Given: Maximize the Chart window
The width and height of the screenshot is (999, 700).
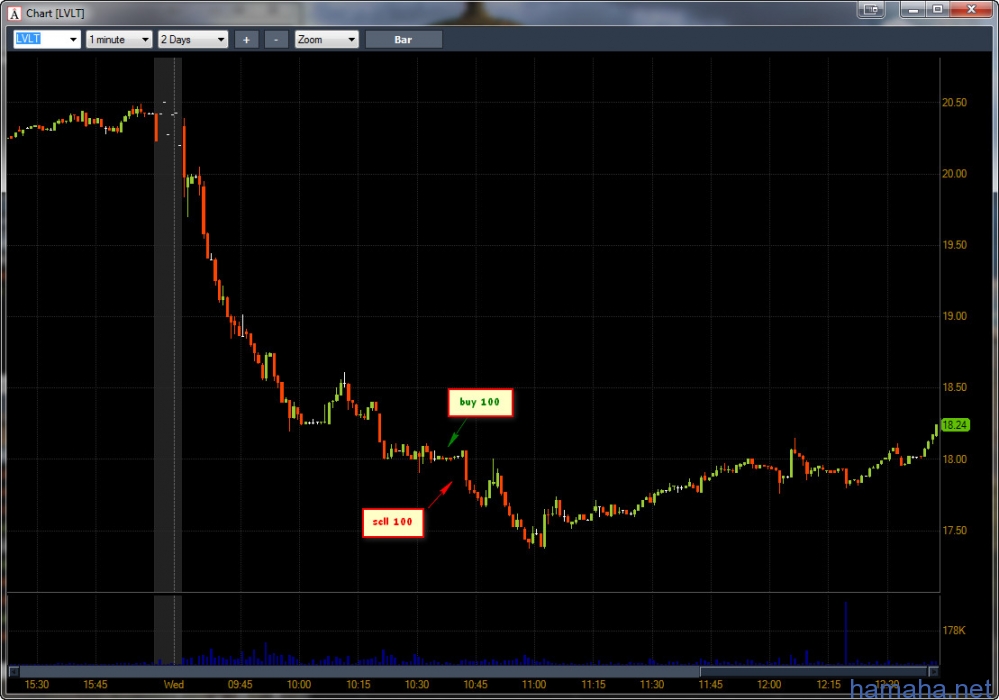Looking at the screenshot, I should click(x=938, y=10).
